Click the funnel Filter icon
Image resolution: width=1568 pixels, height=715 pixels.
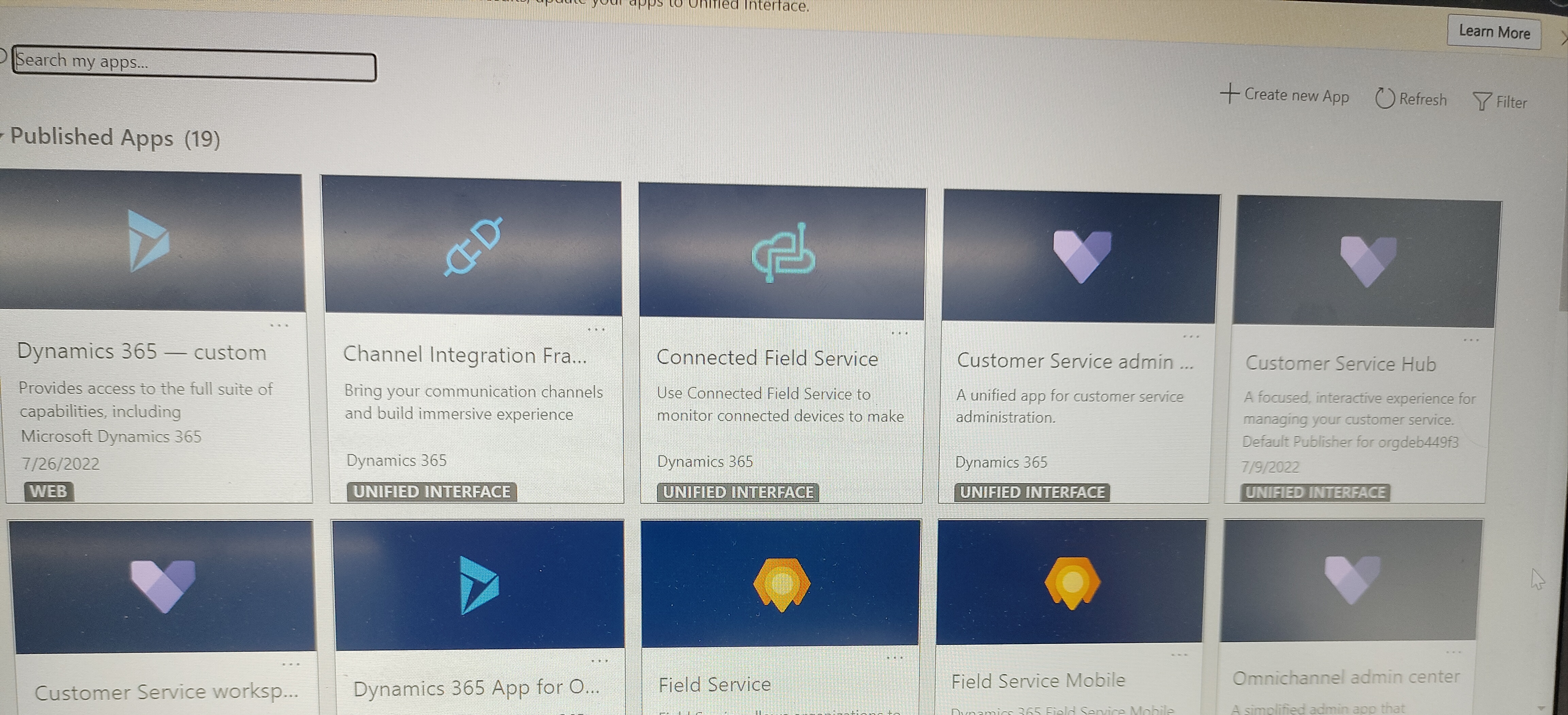(x=1482, y=101)
